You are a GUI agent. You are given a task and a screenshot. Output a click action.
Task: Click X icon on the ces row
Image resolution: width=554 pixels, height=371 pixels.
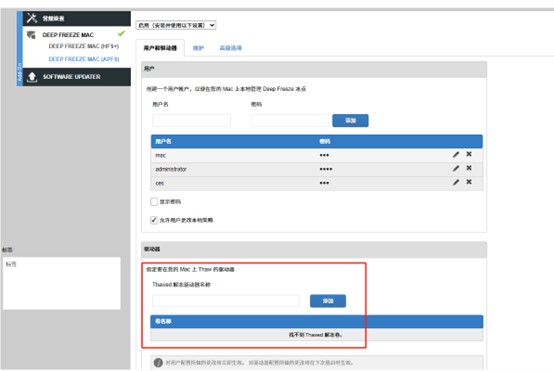(469, 182)
